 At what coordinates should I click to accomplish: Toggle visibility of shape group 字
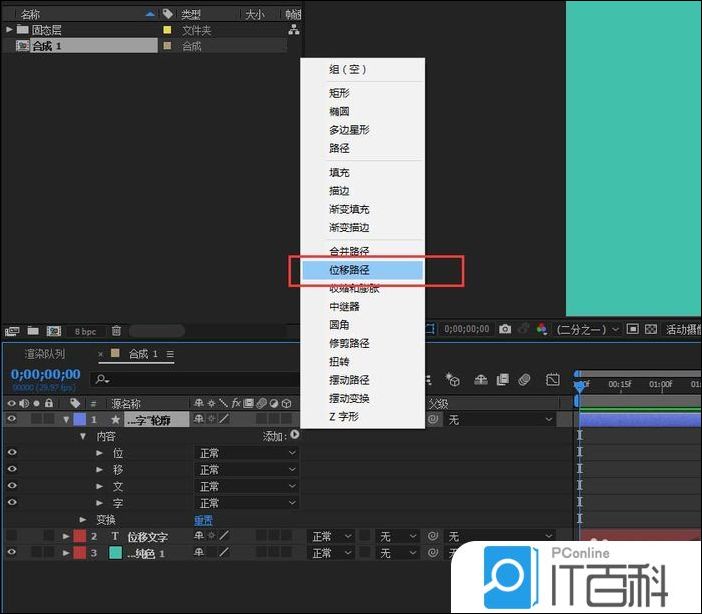tap(12, 502)
